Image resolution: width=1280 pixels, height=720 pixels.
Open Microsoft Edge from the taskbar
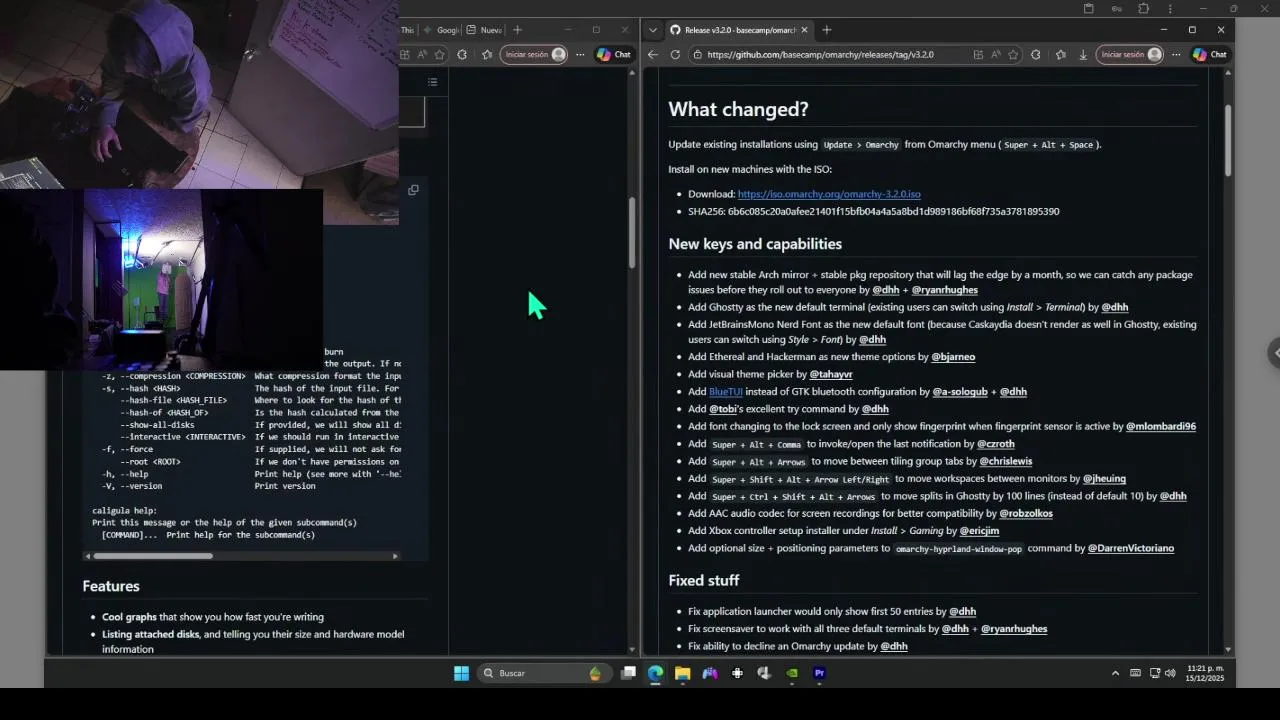coord(655,673)
